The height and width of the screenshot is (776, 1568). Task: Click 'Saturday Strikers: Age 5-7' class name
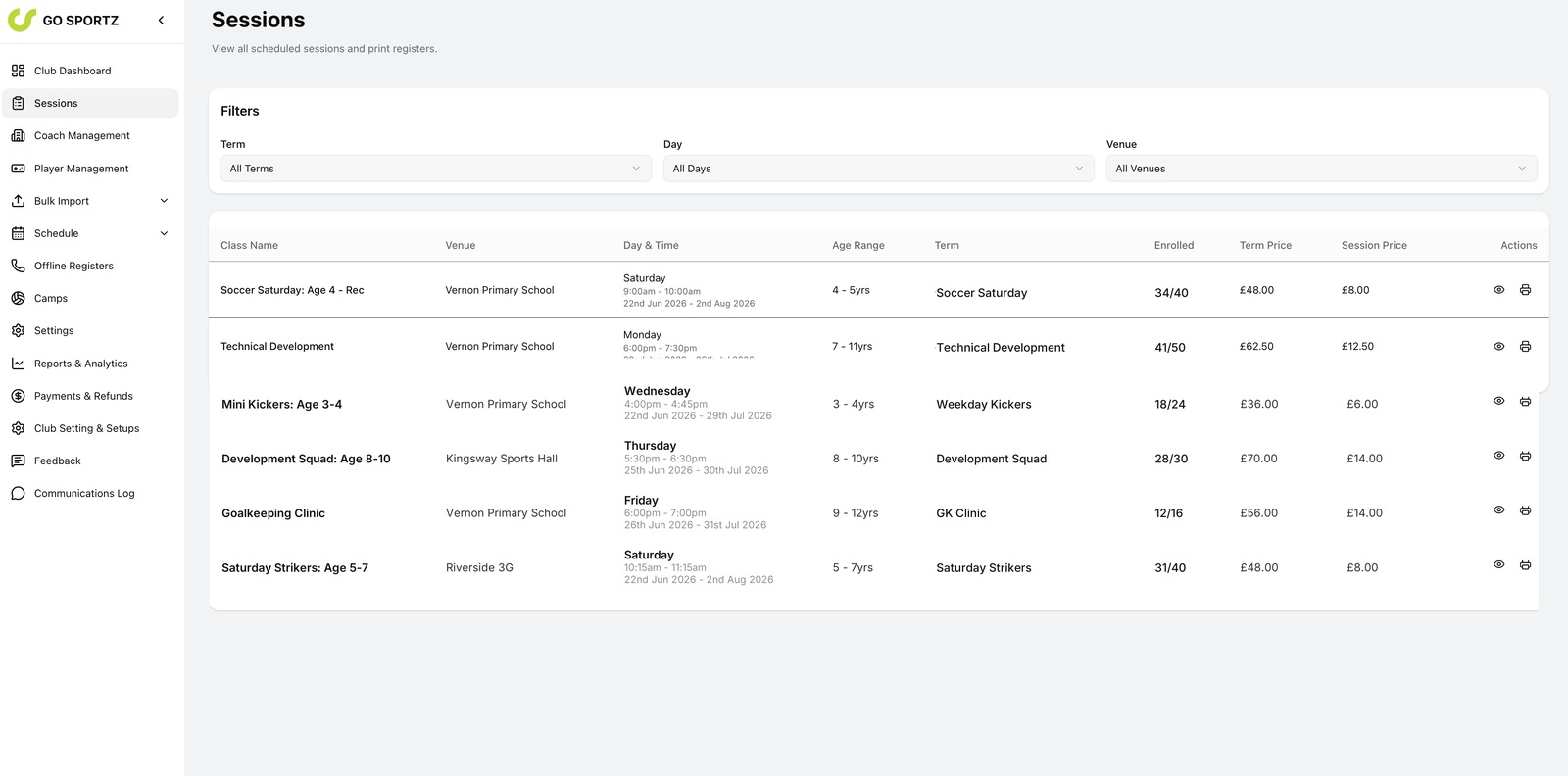point(295,567)
